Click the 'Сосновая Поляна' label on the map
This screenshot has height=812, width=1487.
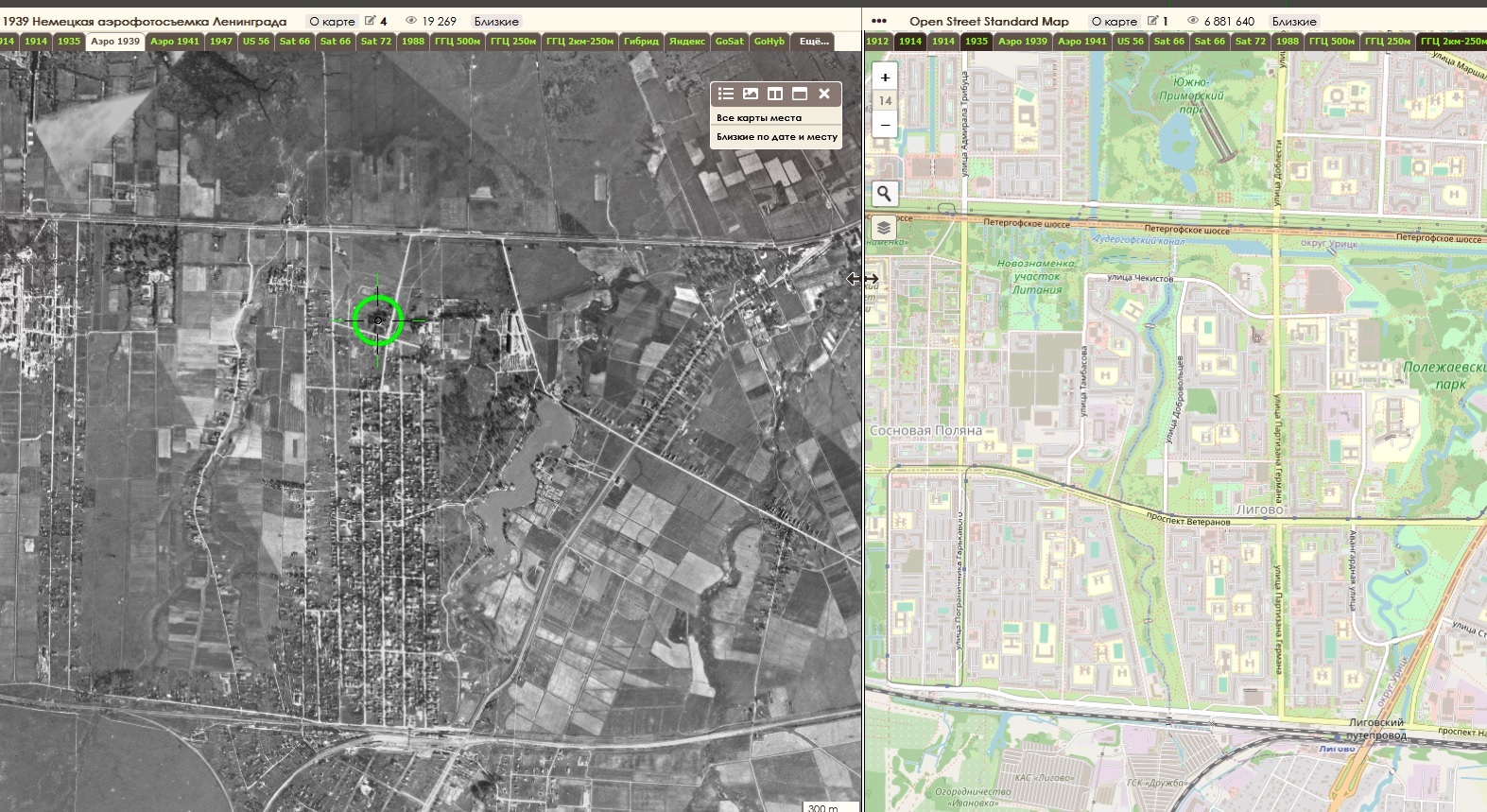pos(925,430)
